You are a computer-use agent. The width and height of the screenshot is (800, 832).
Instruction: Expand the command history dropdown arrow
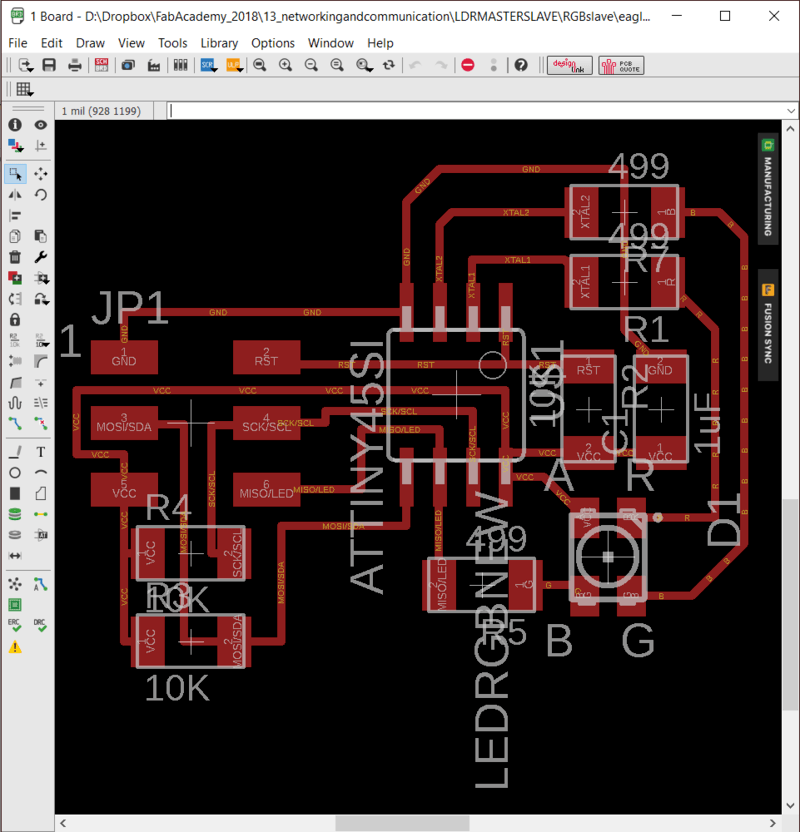[x=791, y=111]
